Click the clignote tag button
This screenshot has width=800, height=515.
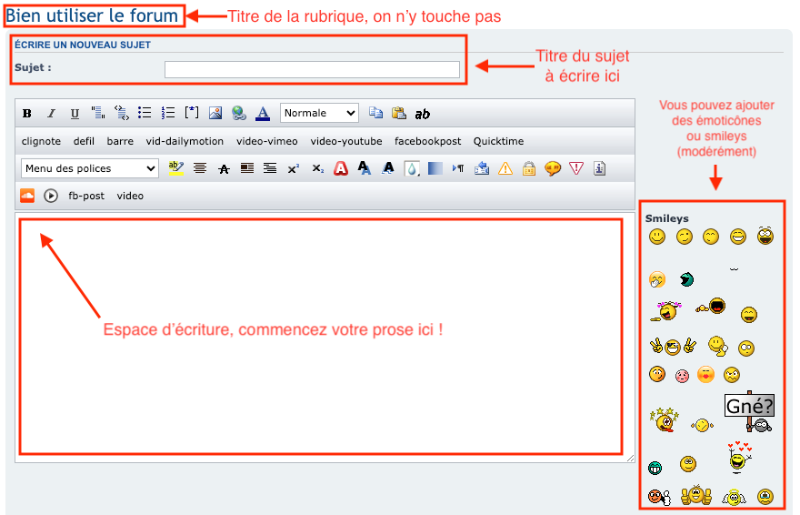[41, 142]
